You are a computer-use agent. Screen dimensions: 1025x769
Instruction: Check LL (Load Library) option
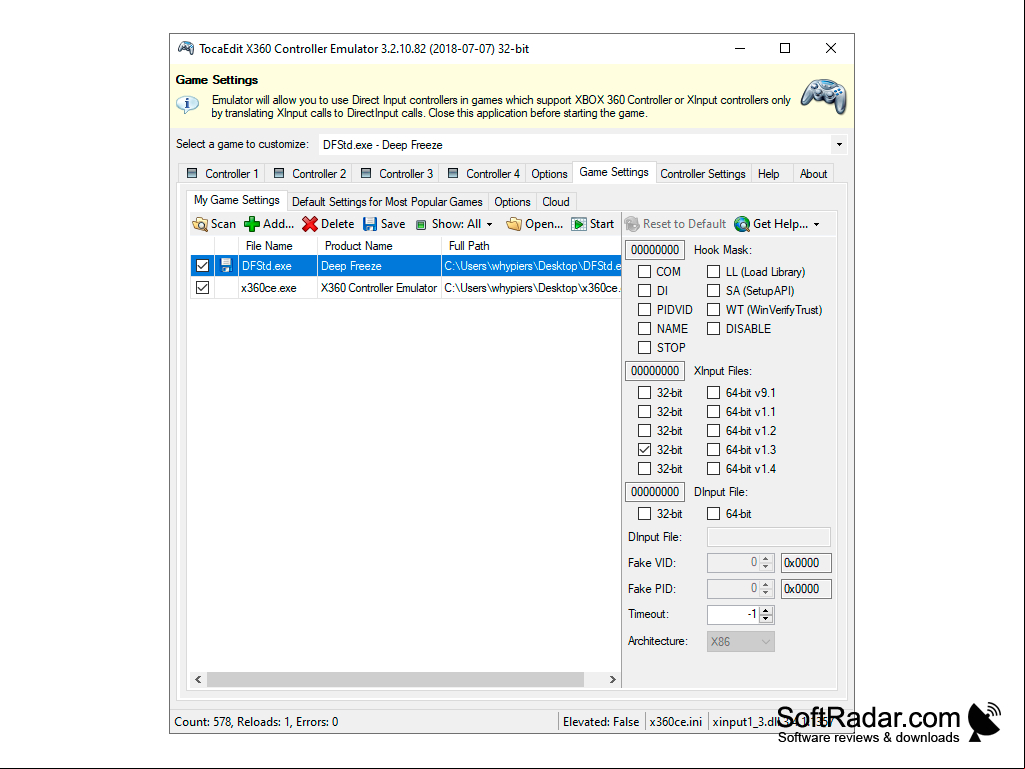pyautogui.click(x=714, y=271)
